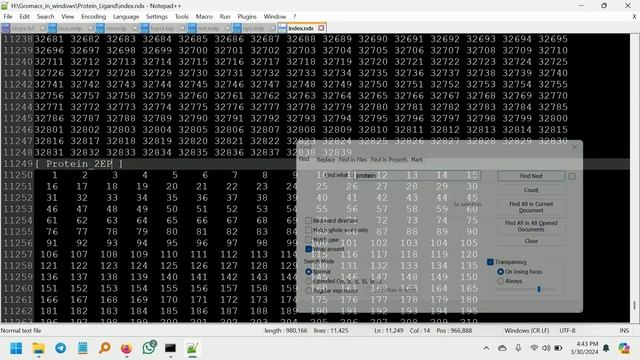Screen dimensions: 640x360
Task: Switch to the terminal window icon
Action: 170,348
